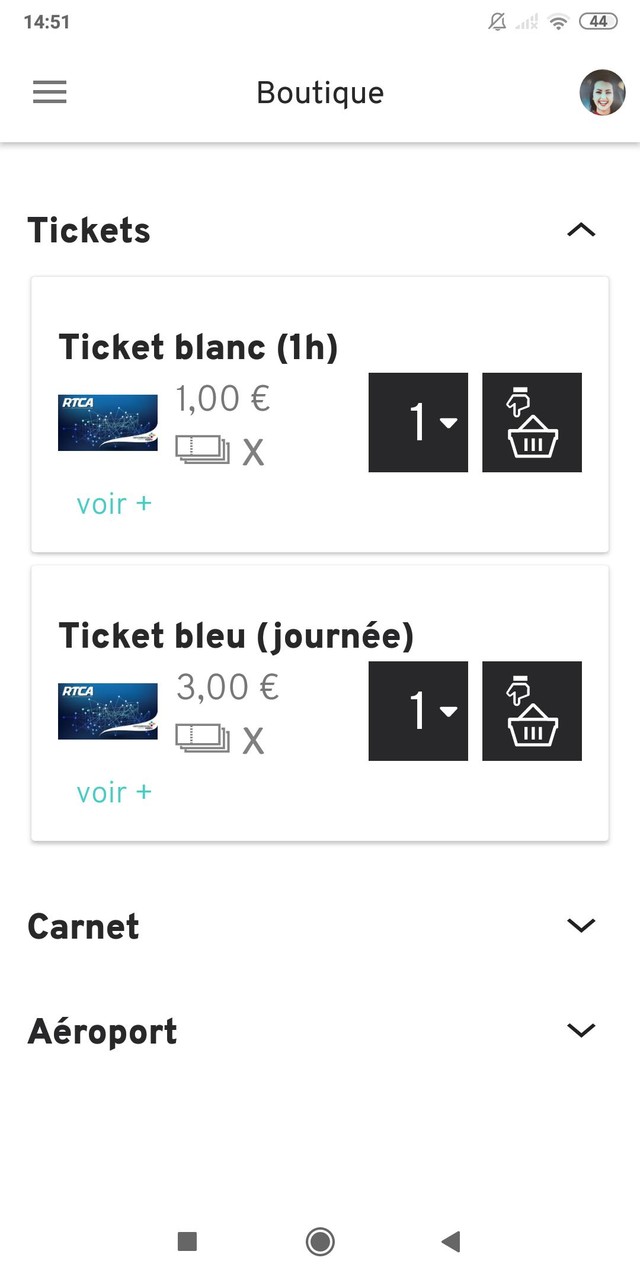Tap the user profile avatar

[602, 93]
